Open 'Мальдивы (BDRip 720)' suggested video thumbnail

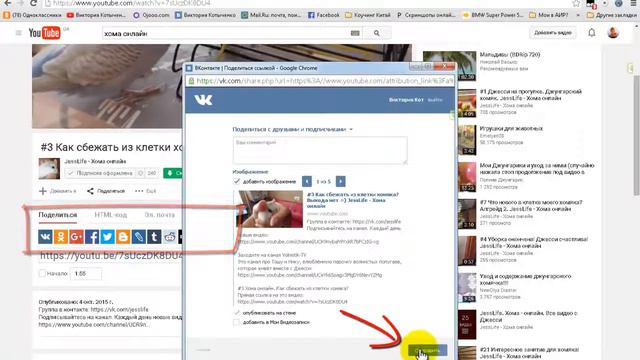449,65
